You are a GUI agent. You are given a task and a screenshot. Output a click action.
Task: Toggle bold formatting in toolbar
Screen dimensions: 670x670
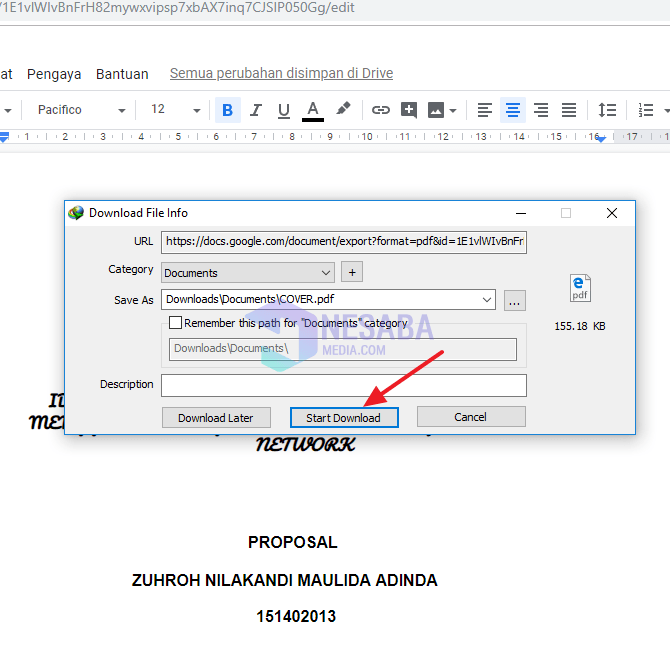(227, 110)
